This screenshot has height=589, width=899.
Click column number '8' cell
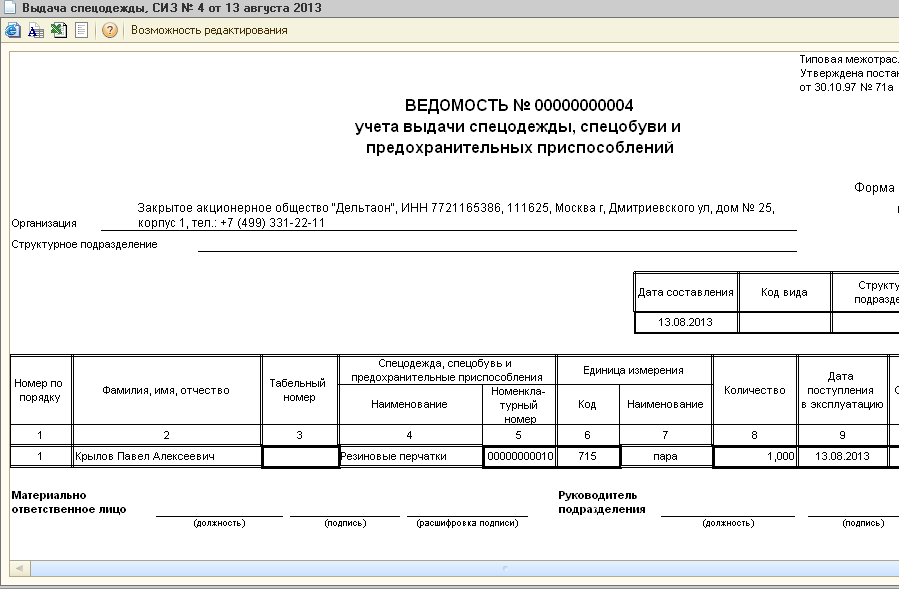pos(755,435)
